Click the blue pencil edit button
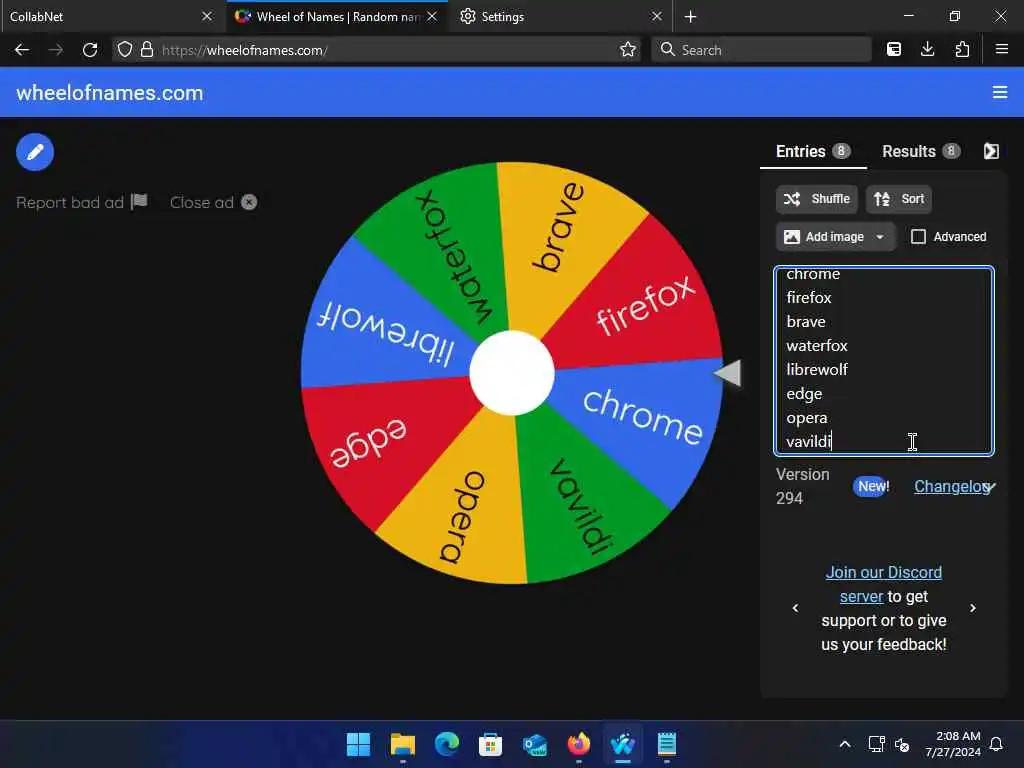The image size is (1024, 768). click(x=35, y=152)
